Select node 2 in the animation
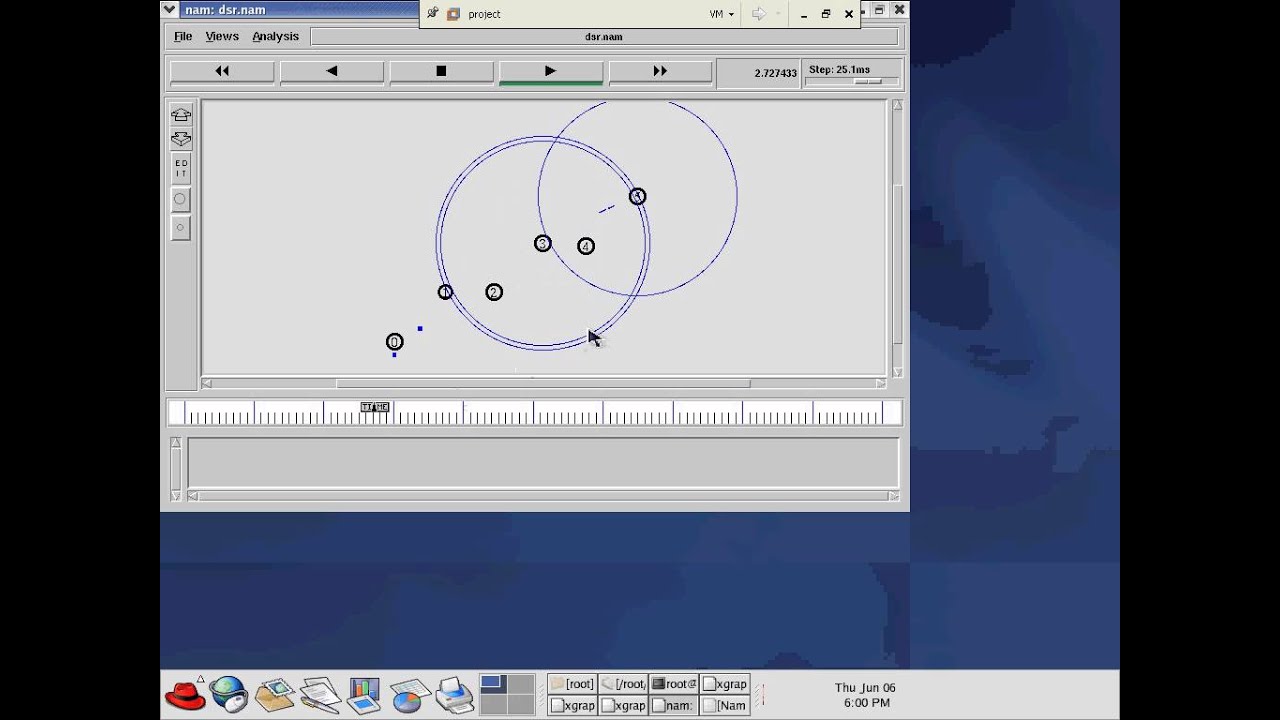This screenshot has width=1280, height=720. click(493, 292)
